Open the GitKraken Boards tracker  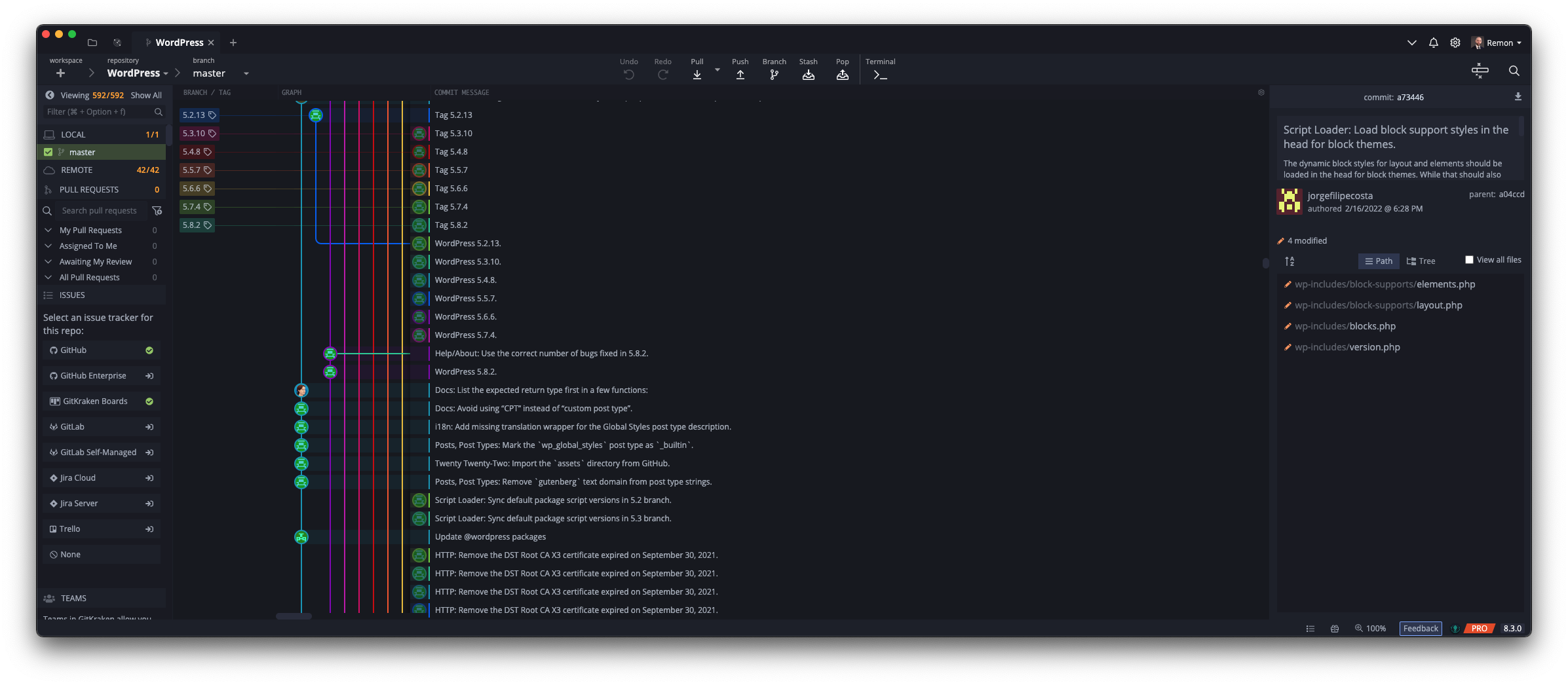[x=102, y=401]
